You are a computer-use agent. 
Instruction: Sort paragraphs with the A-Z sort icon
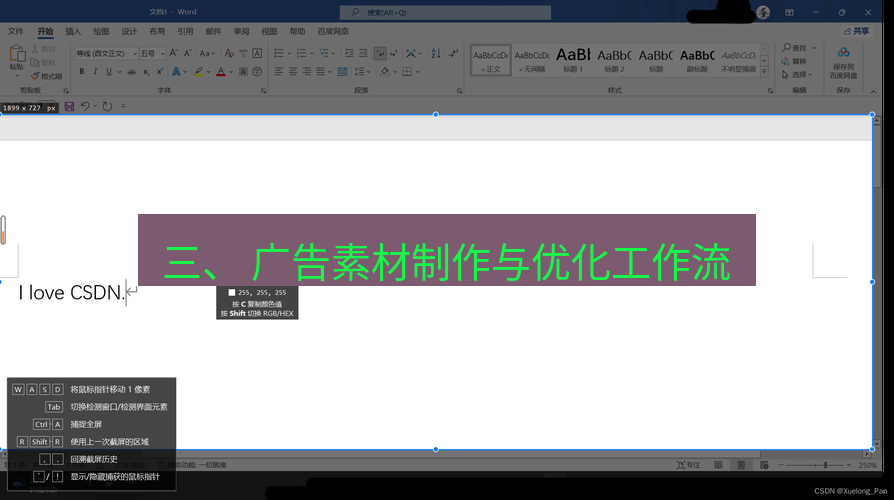(x=436, y=53)
